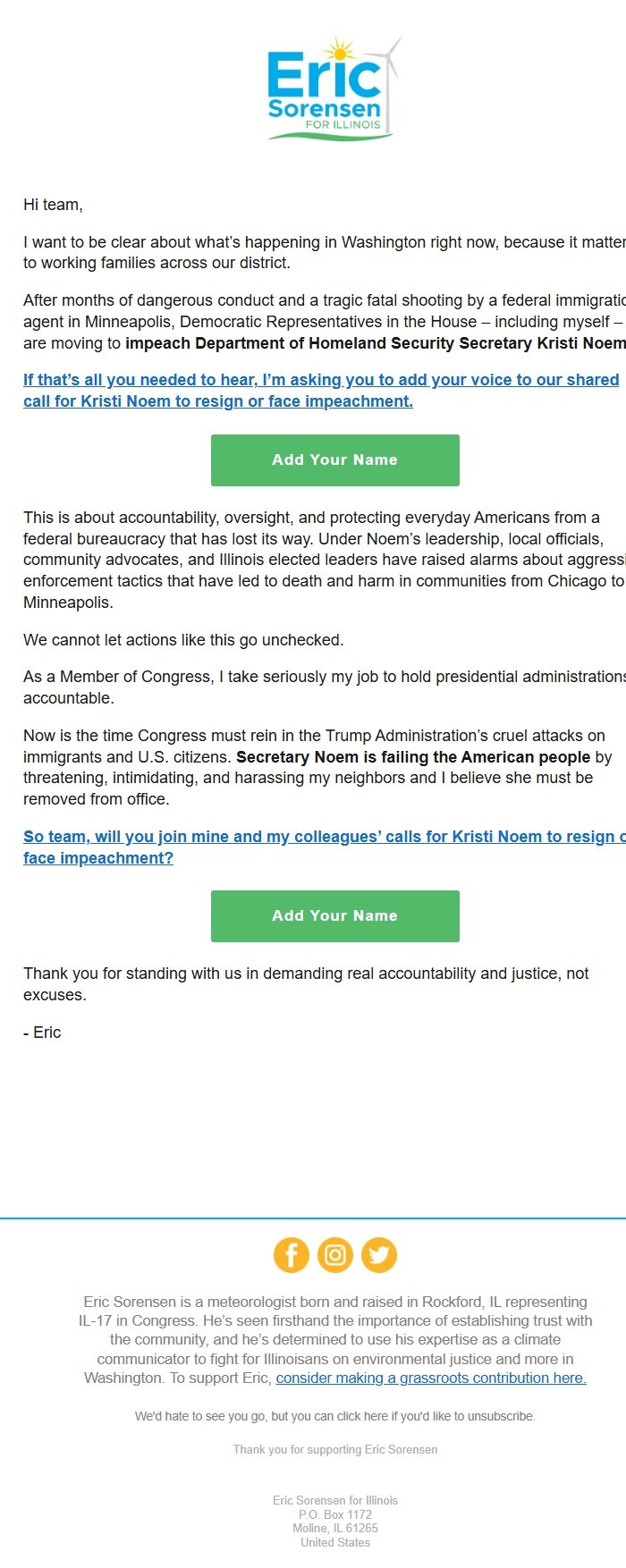Click the green wave beneath the logo
Screen dimensions: 626x1568
pyautogui.click(x=331, y=137)
